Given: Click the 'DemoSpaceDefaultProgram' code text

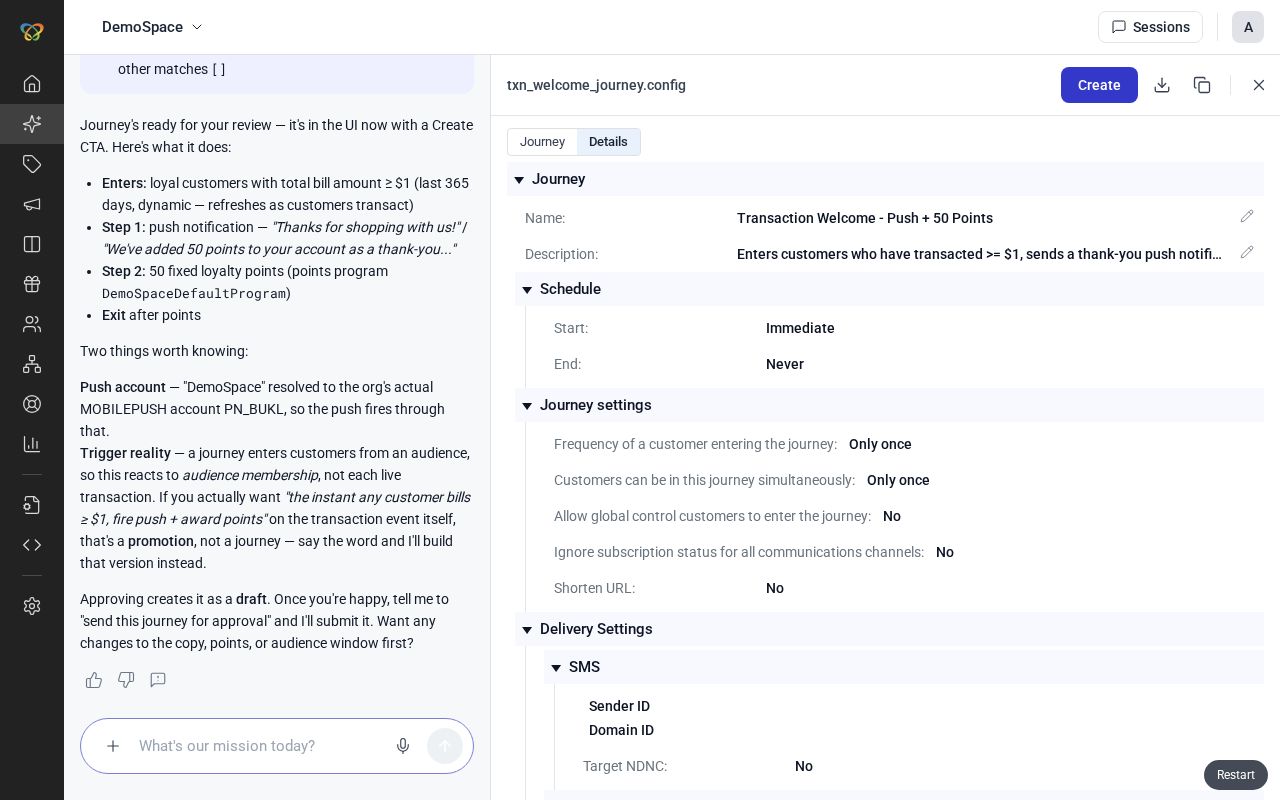Looking at the screenshot, I should pos(195,294).
